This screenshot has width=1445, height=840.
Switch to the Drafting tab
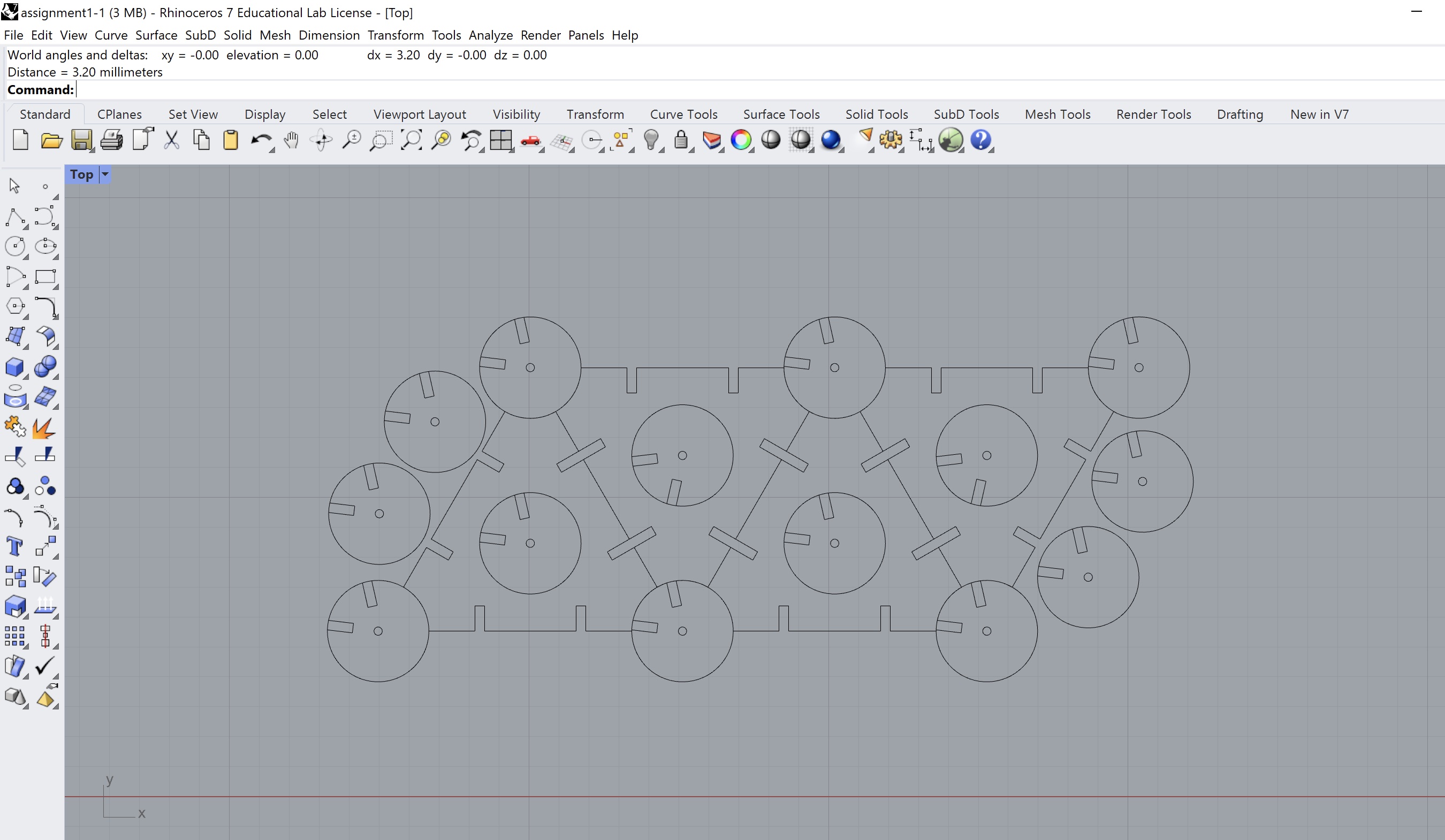coord(1239,114)
